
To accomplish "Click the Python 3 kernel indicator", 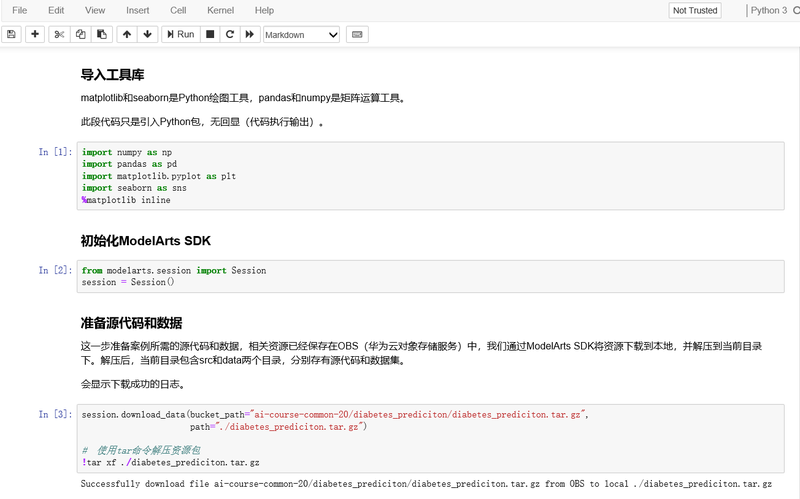I will [x=769, y=10].
